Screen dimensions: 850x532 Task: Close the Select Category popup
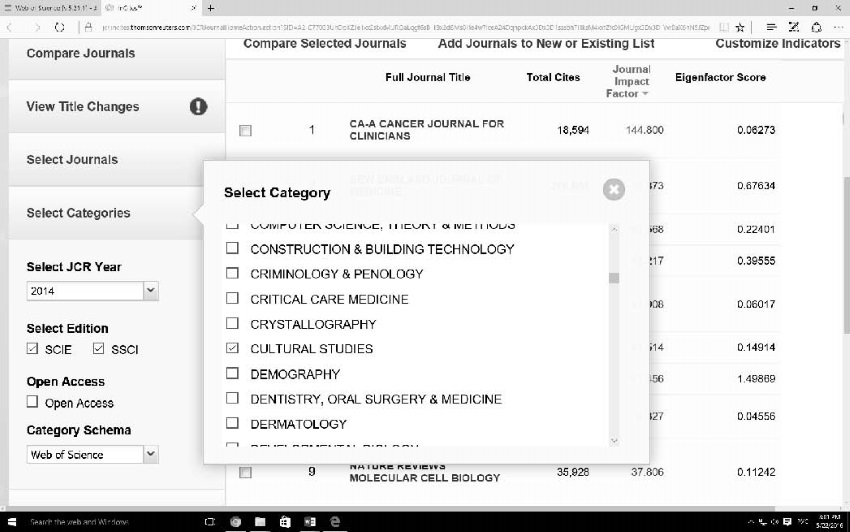[x=614, y=189]
